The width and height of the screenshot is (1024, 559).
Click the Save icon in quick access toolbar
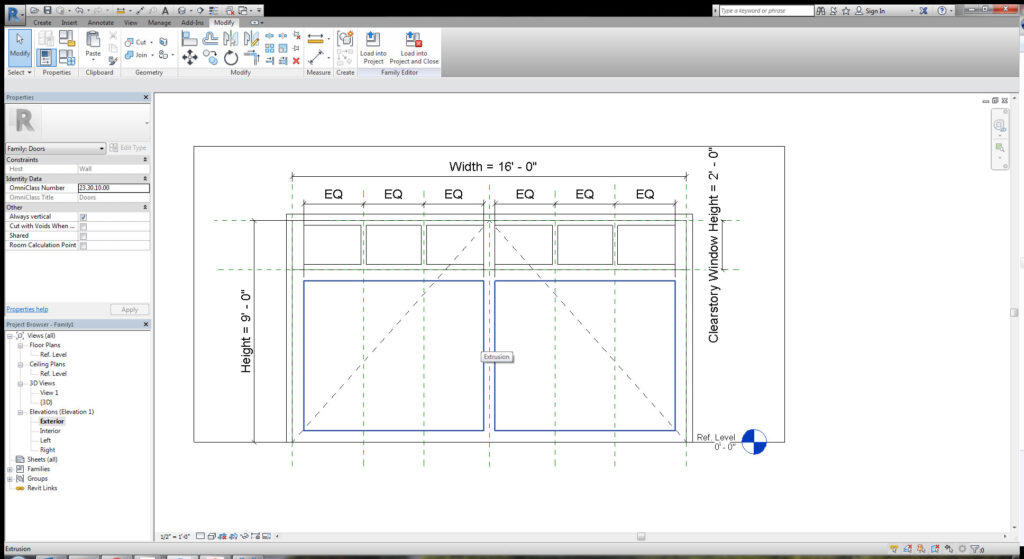click(47, 10)
